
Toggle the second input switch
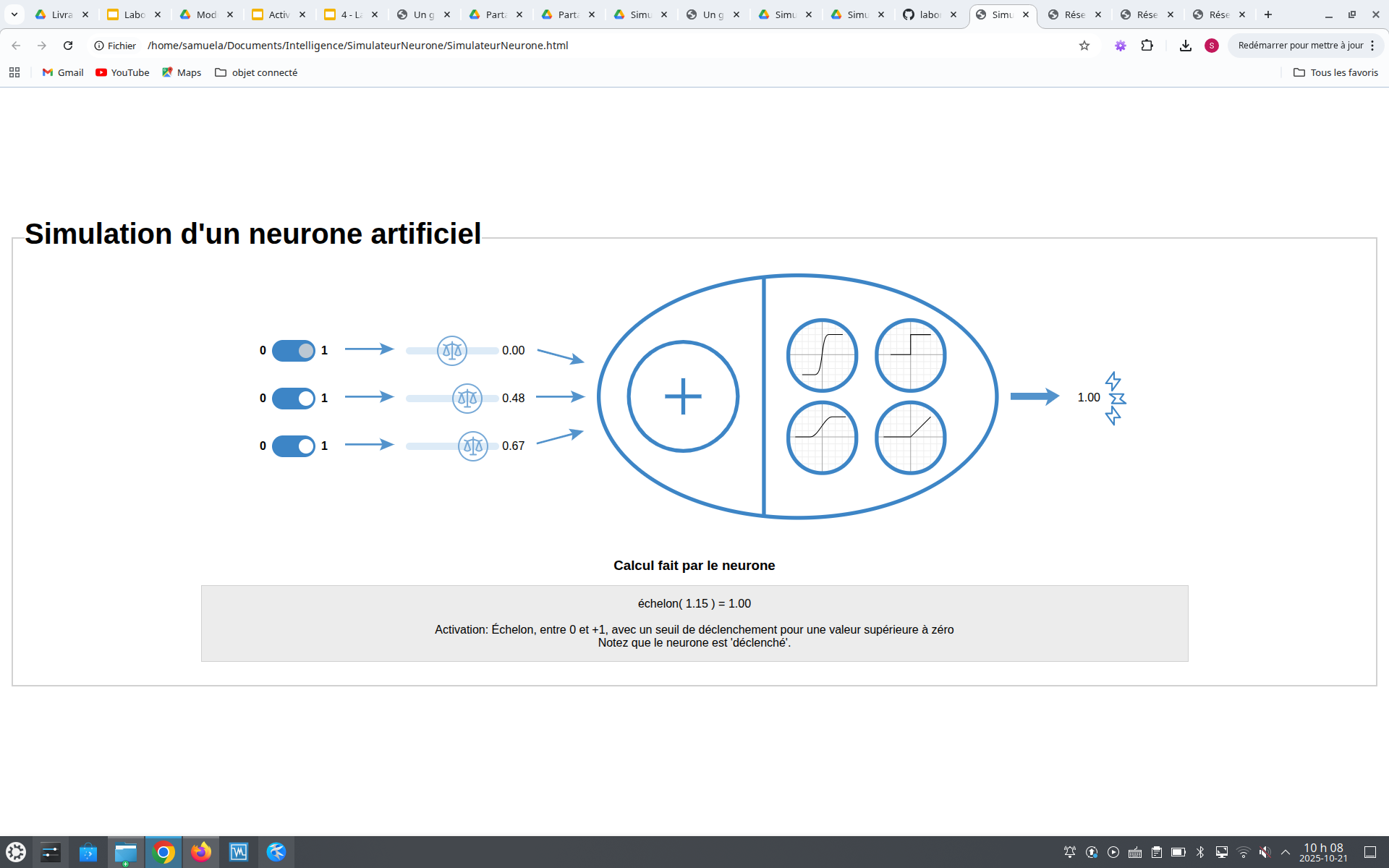(294, 399)
